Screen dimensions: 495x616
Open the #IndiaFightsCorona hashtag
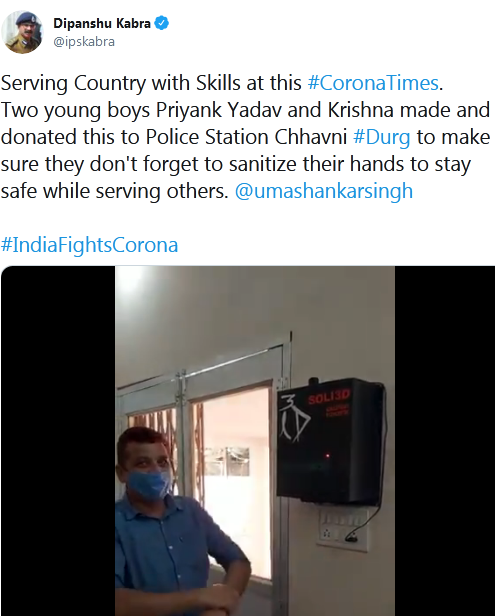tap(89, 245)
